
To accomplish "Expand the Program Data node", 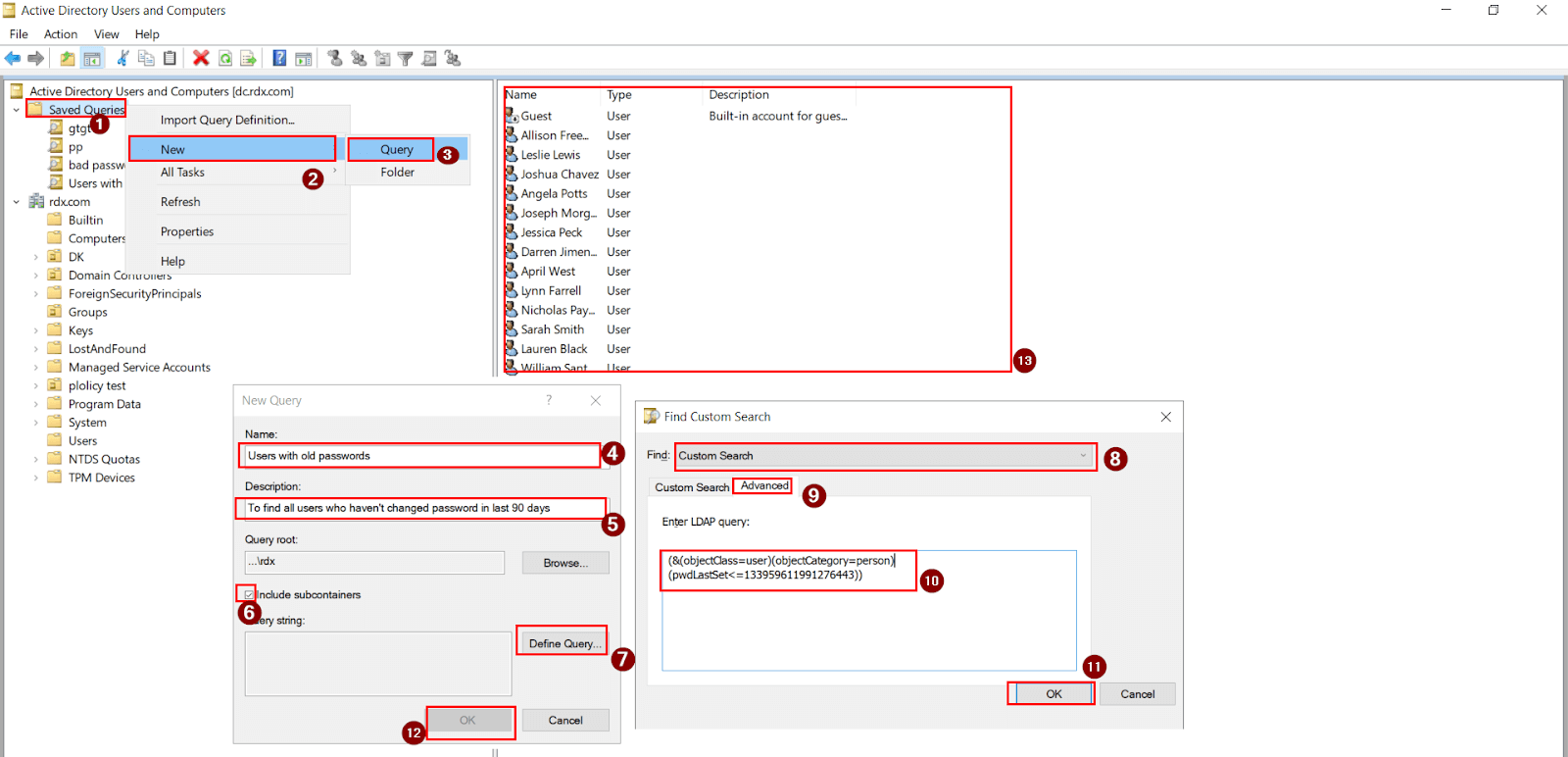I will tap(36, 404).
